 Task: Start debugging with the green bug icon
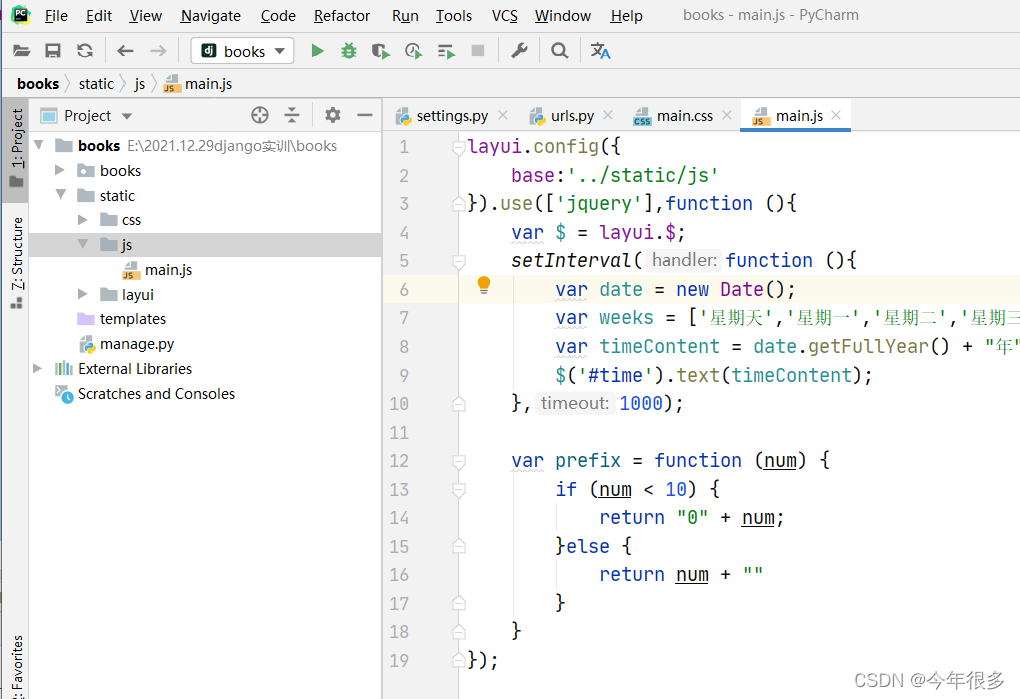pos(349,51)
